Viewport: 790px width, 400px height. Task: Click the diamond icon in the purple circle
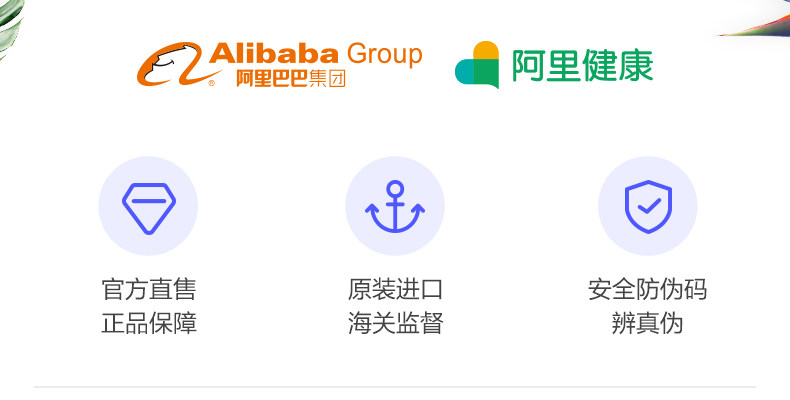[148, 205]
